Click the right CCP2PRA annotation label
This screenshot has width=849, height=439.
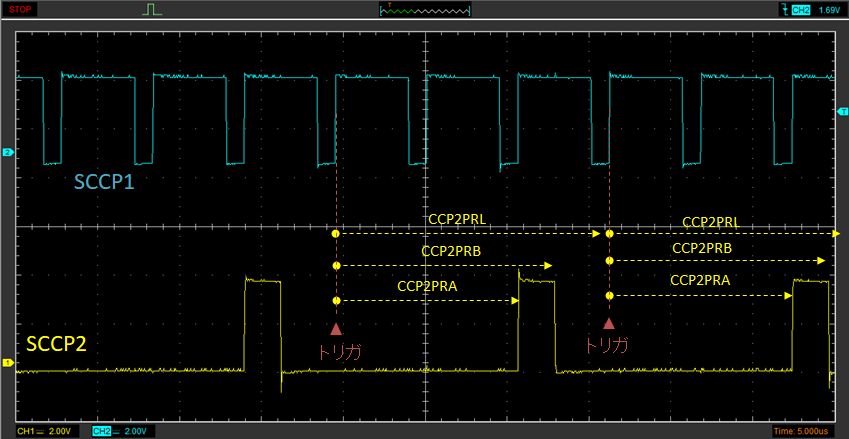coord(700,280)
